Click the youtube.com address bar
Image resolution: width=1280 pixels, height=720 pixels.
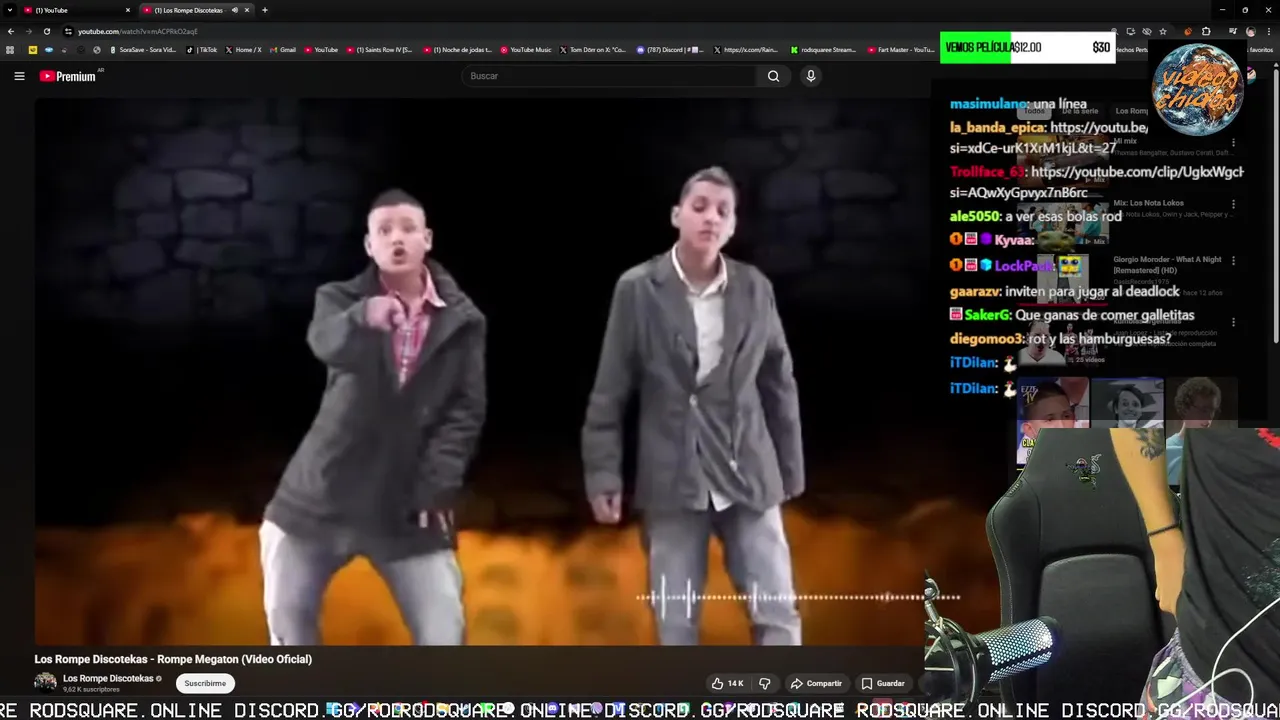point(138,31)
